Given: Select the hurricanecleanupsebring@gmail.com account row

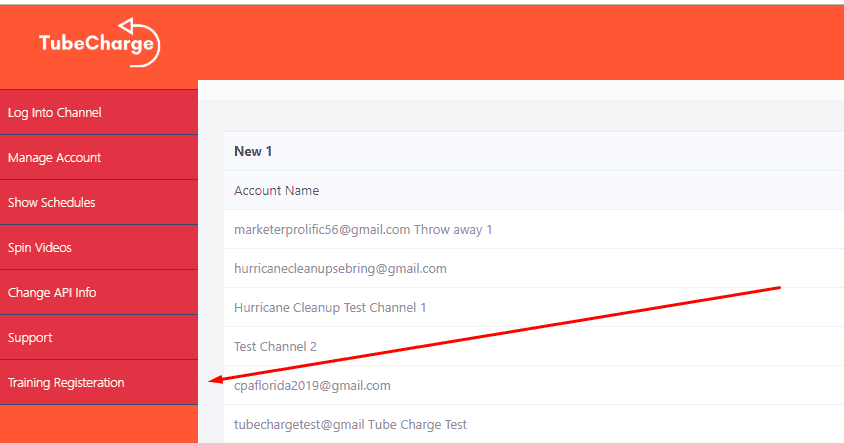Looking at the screenshot, I should [340, 269].
